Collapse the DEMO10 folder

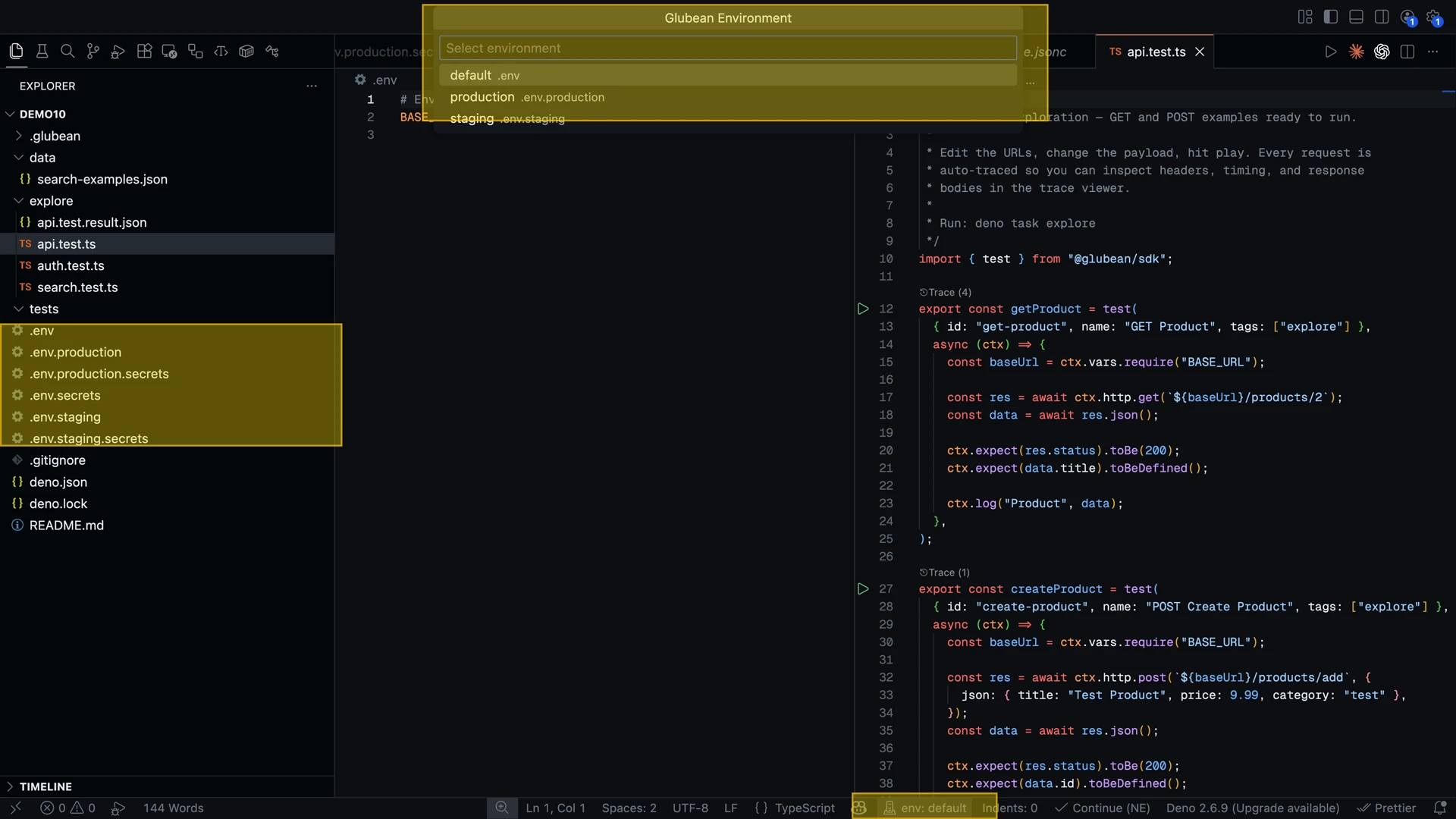point(10,114)
